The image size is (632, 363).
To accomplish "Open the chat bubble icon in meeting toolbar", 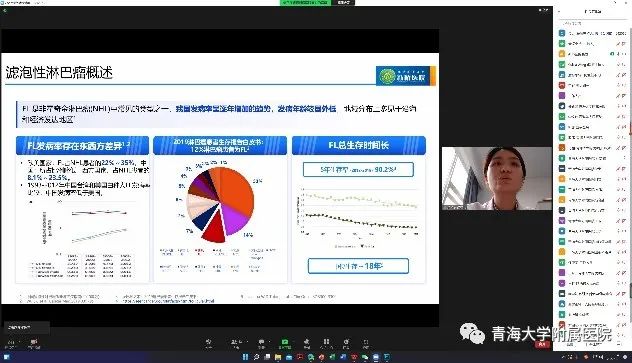I will [261, 342].
